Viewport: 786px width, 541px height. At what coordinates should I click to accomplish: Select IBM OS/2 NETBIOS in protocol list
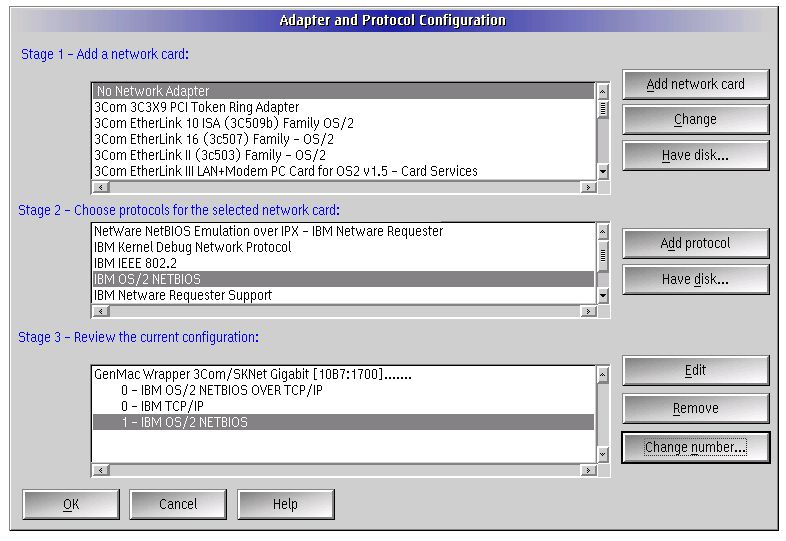[x=343, y=279]
